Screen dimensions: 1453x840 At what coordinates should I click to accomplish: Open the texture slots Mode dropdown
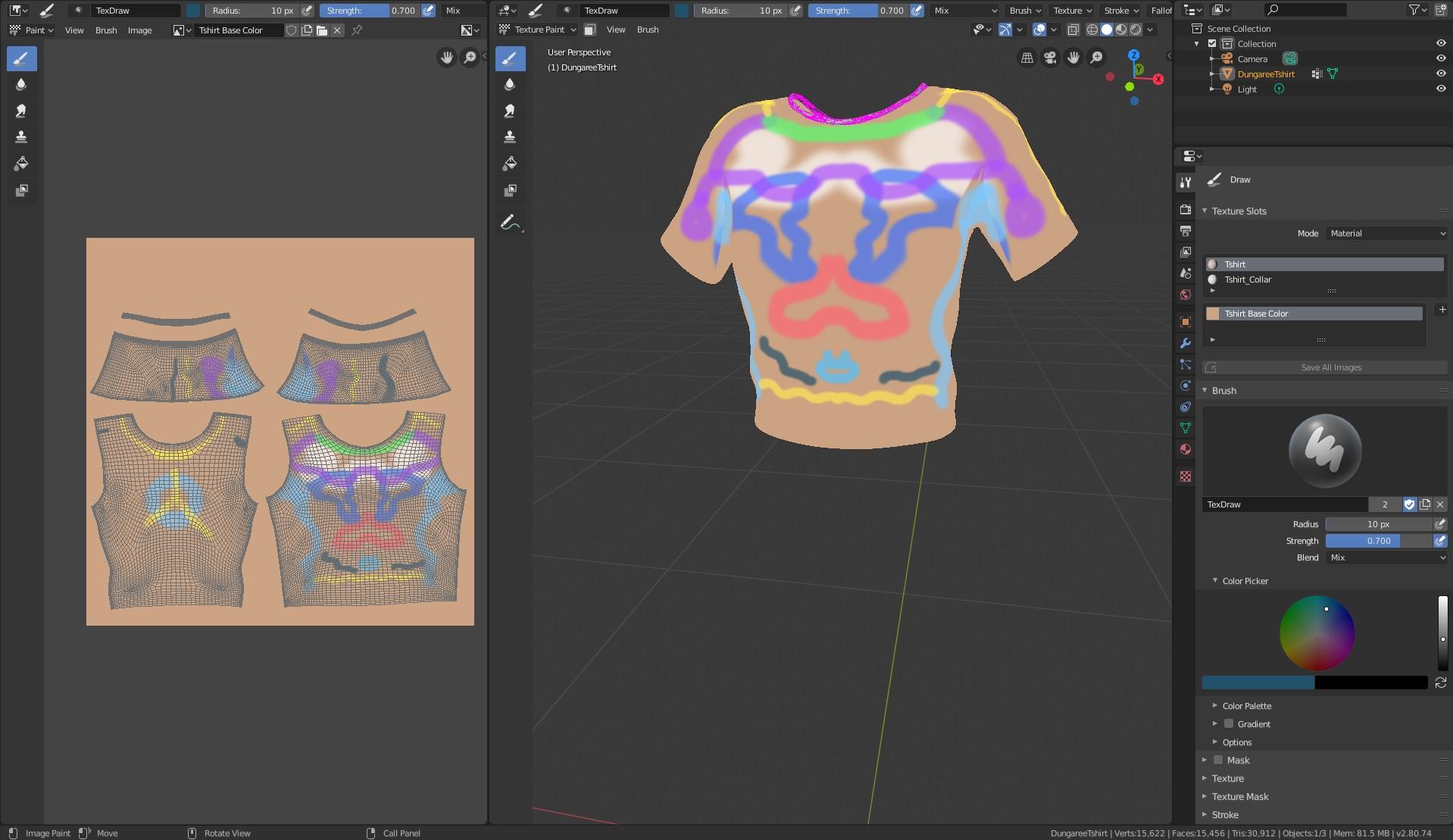click(1387, 233)
